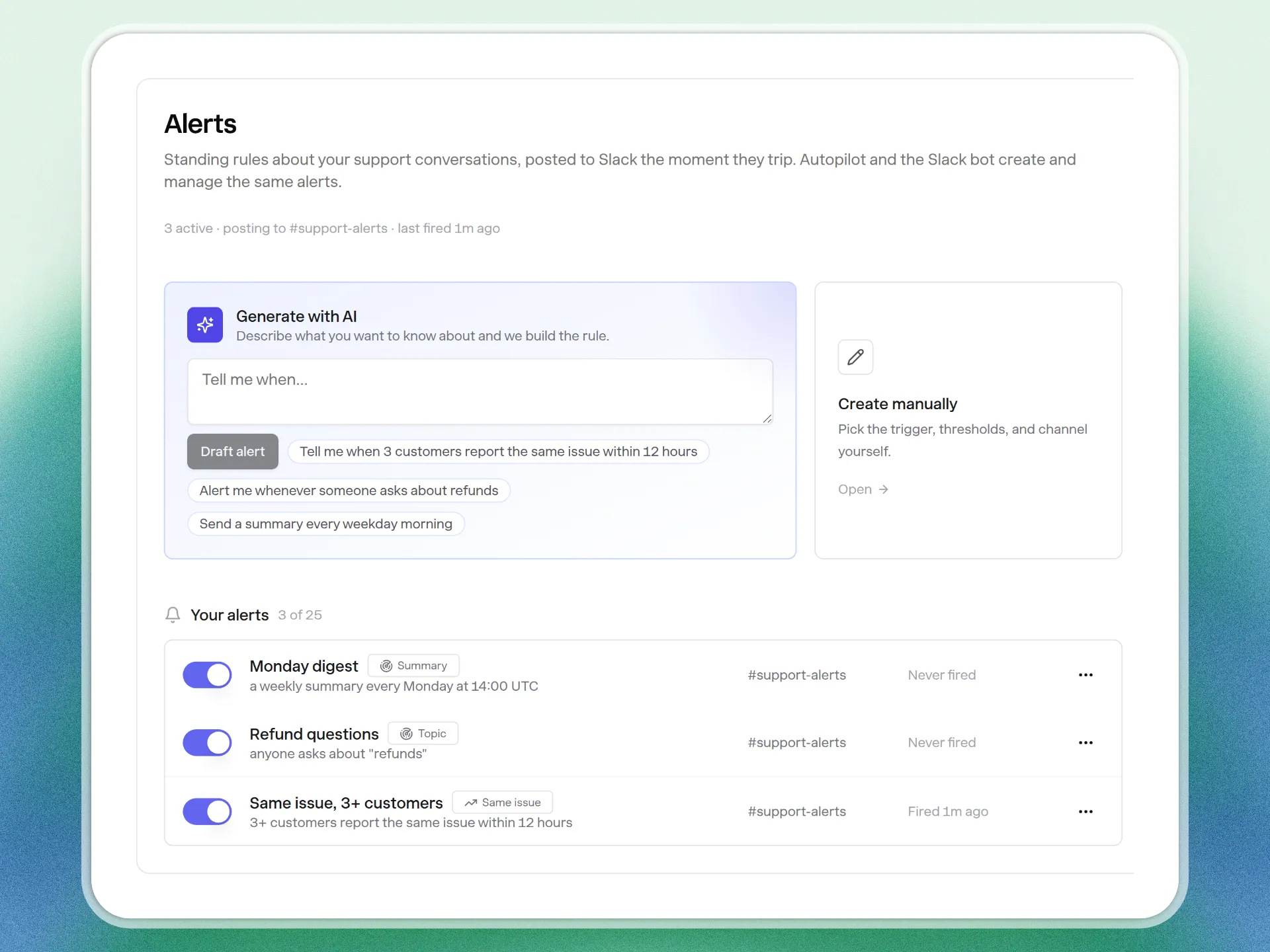
Task: Click the 'Refund questions' alert title
Action: [314, 734]
